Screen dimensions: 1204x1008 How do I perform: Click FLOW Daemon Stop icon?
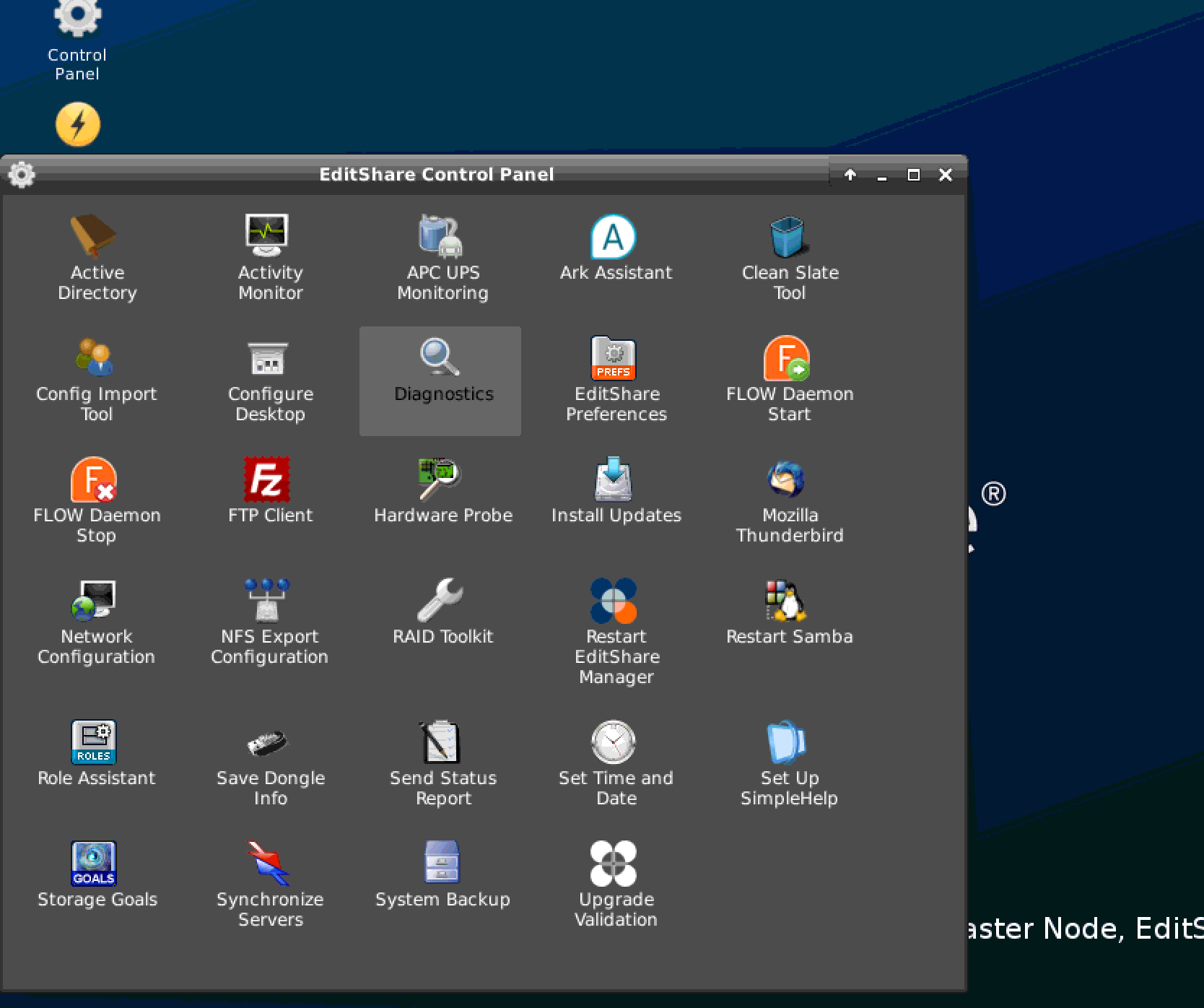point(94,479)
